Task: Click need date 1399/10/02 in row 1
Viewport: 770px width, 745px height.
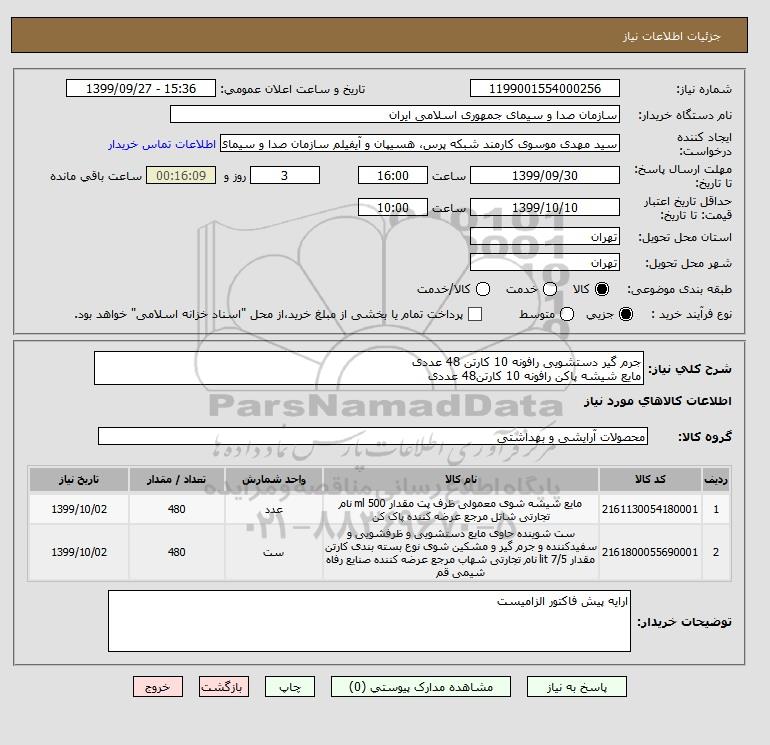Action: pos(79,509)
